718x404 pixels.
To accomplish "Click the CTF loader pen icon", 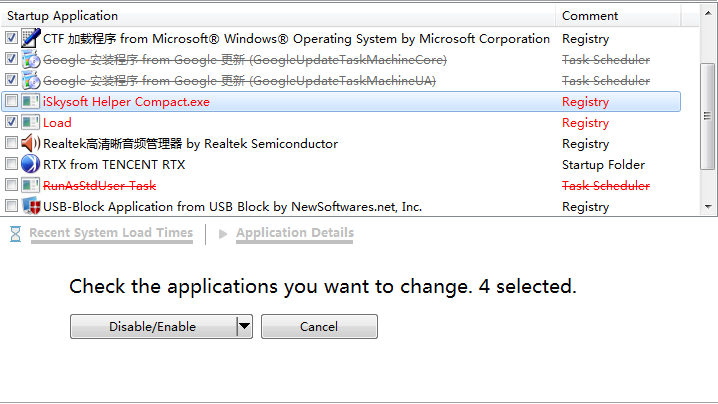I will (31, 38).
